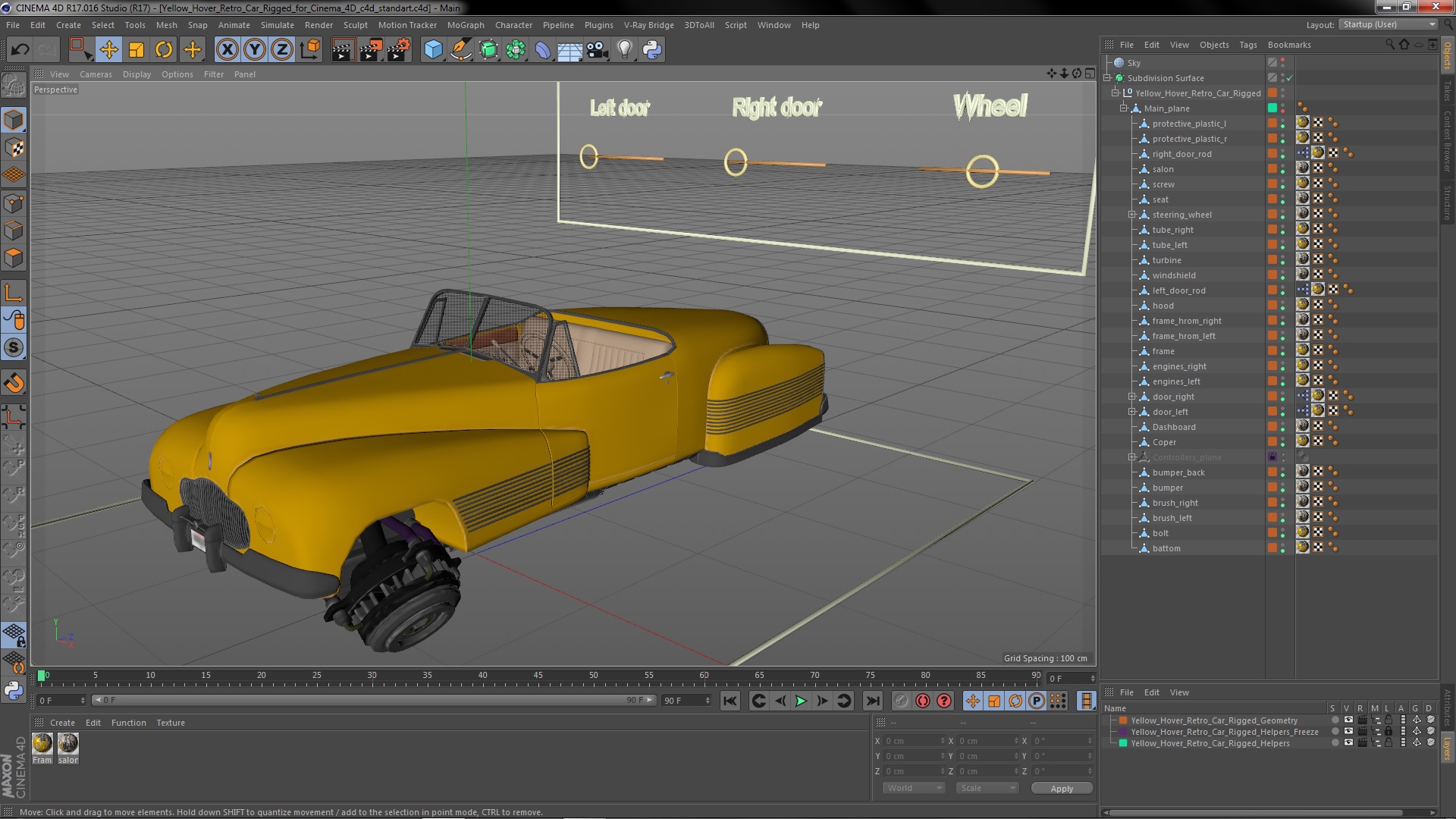
Task: Click the Wheel controller circle handle
Action: (982, 171)
